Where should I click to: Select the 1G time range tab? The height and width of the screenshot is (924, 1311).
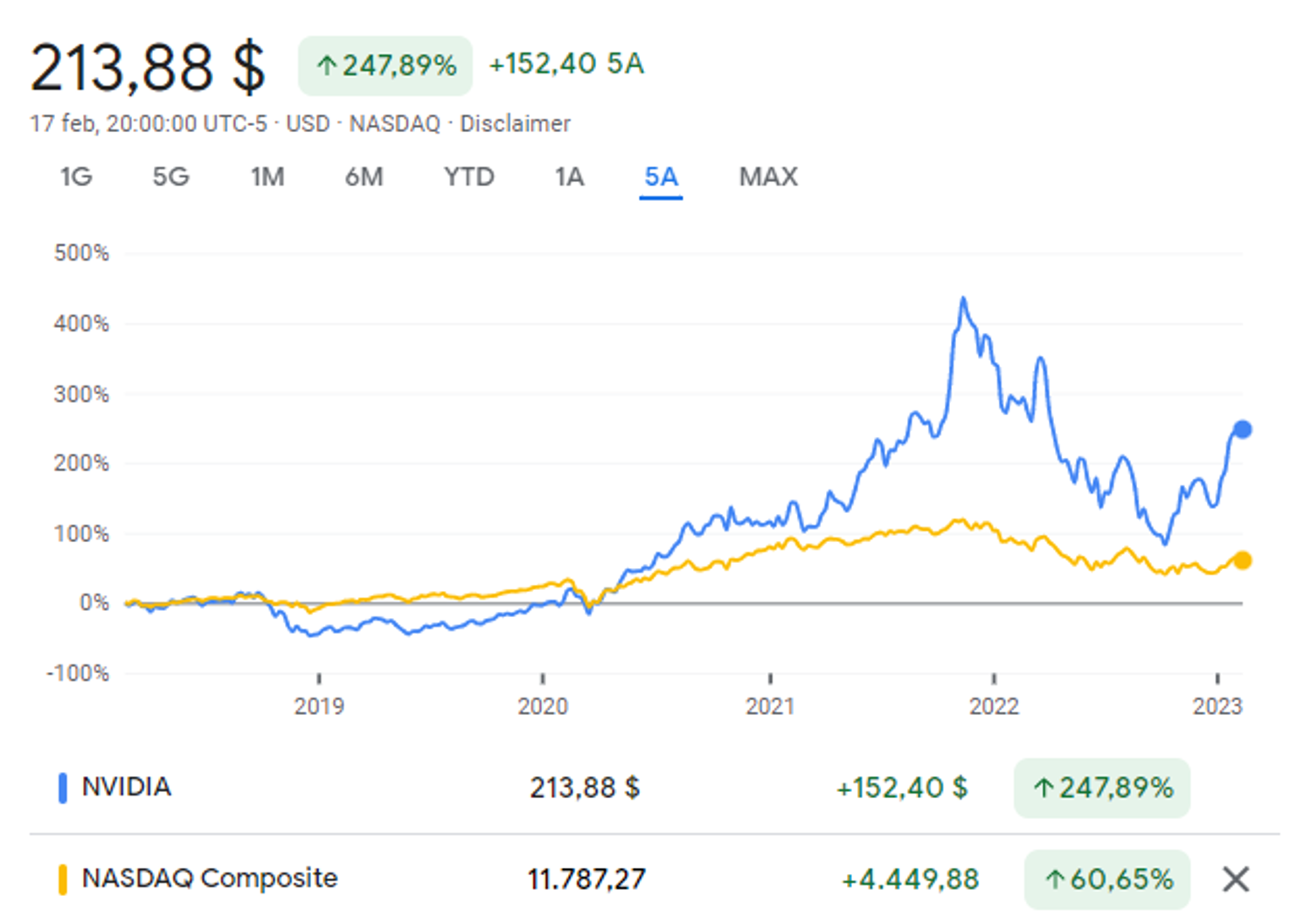76,177
